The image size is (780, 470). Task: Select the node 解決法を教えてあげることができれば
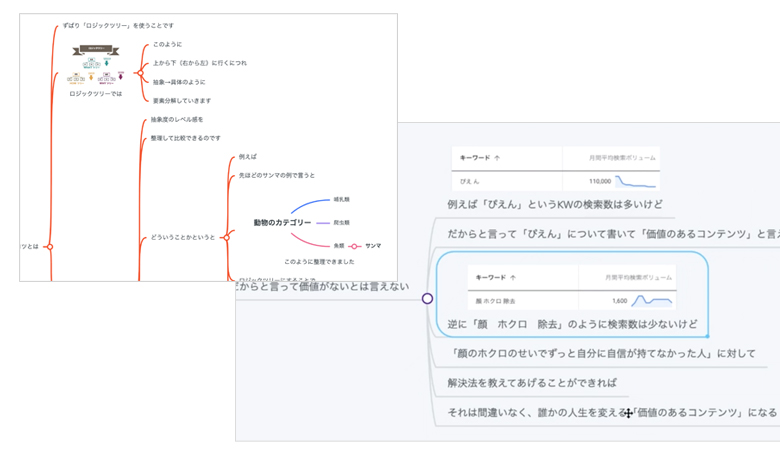tap(532, 382)
